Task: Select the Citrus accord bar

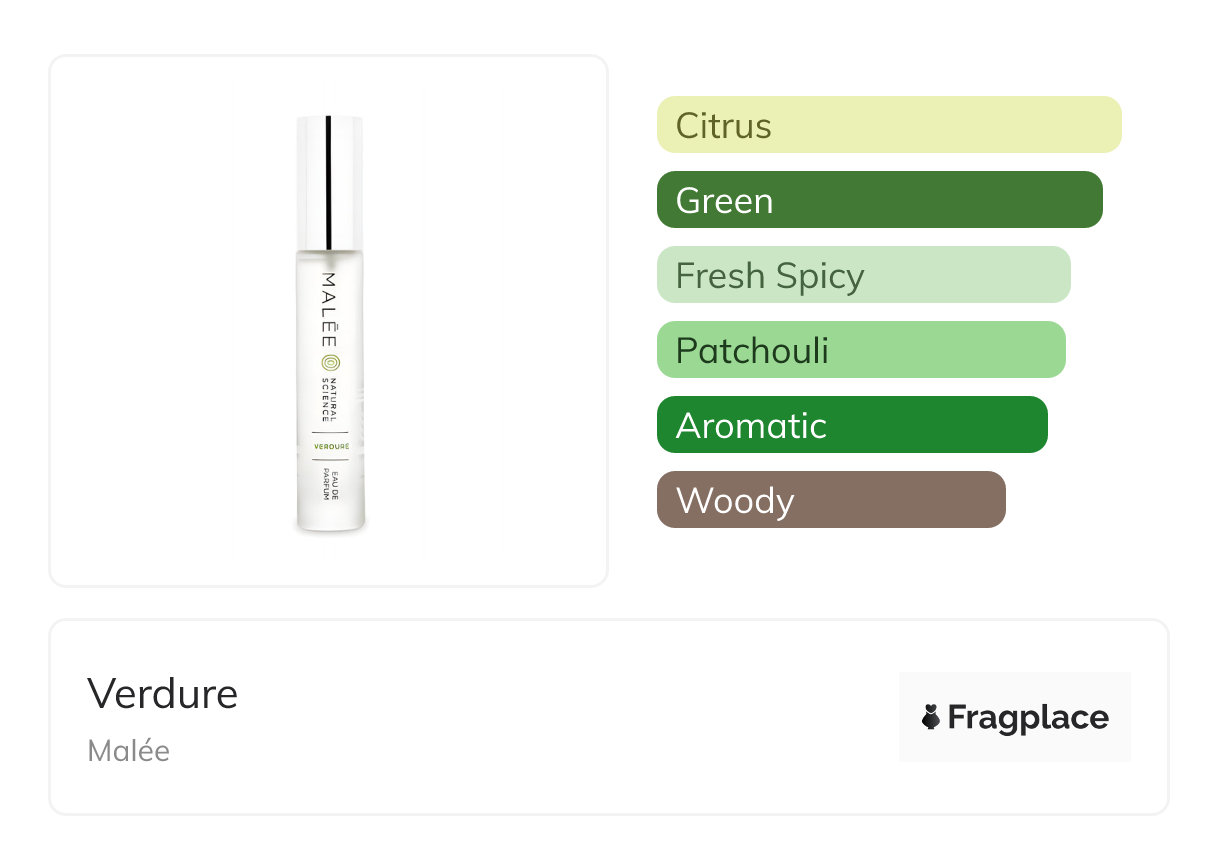Action: [x=888, y=125]
